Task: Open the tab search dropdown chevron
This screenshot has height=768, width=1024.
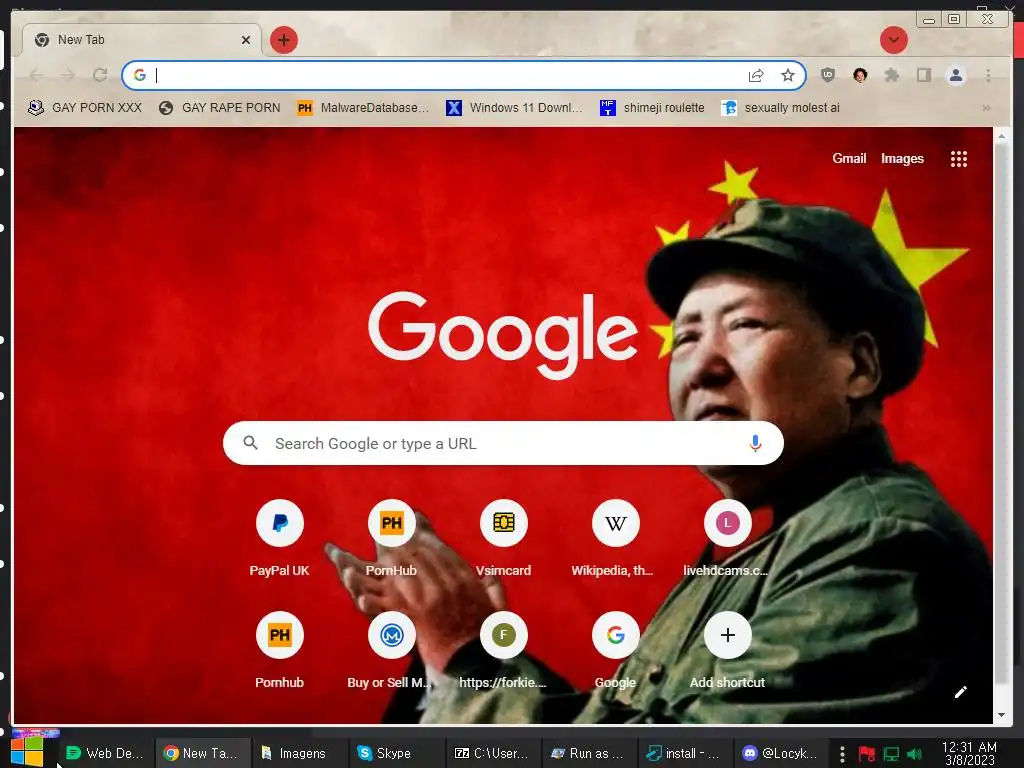Action: click(893, 40)
